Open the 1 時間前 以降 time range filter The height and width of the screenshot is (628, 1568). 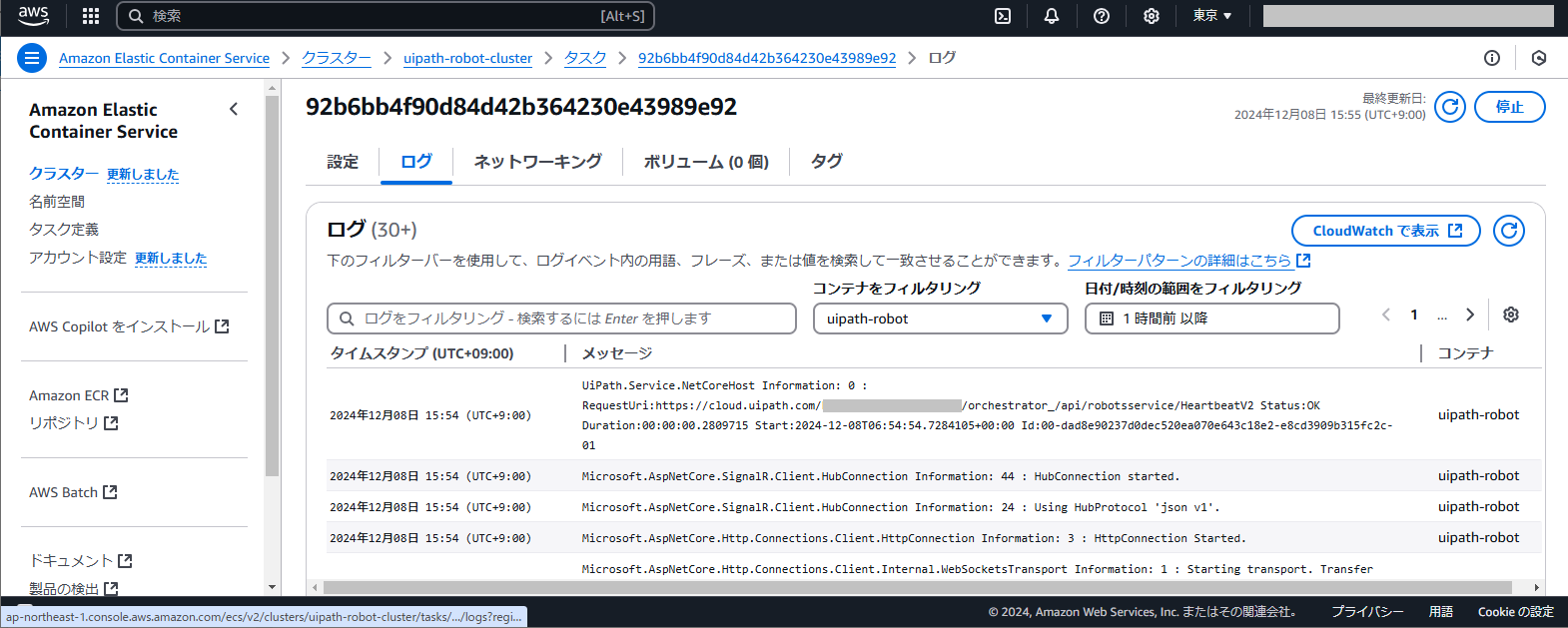pyautogui.click(x=1211, y=318)
